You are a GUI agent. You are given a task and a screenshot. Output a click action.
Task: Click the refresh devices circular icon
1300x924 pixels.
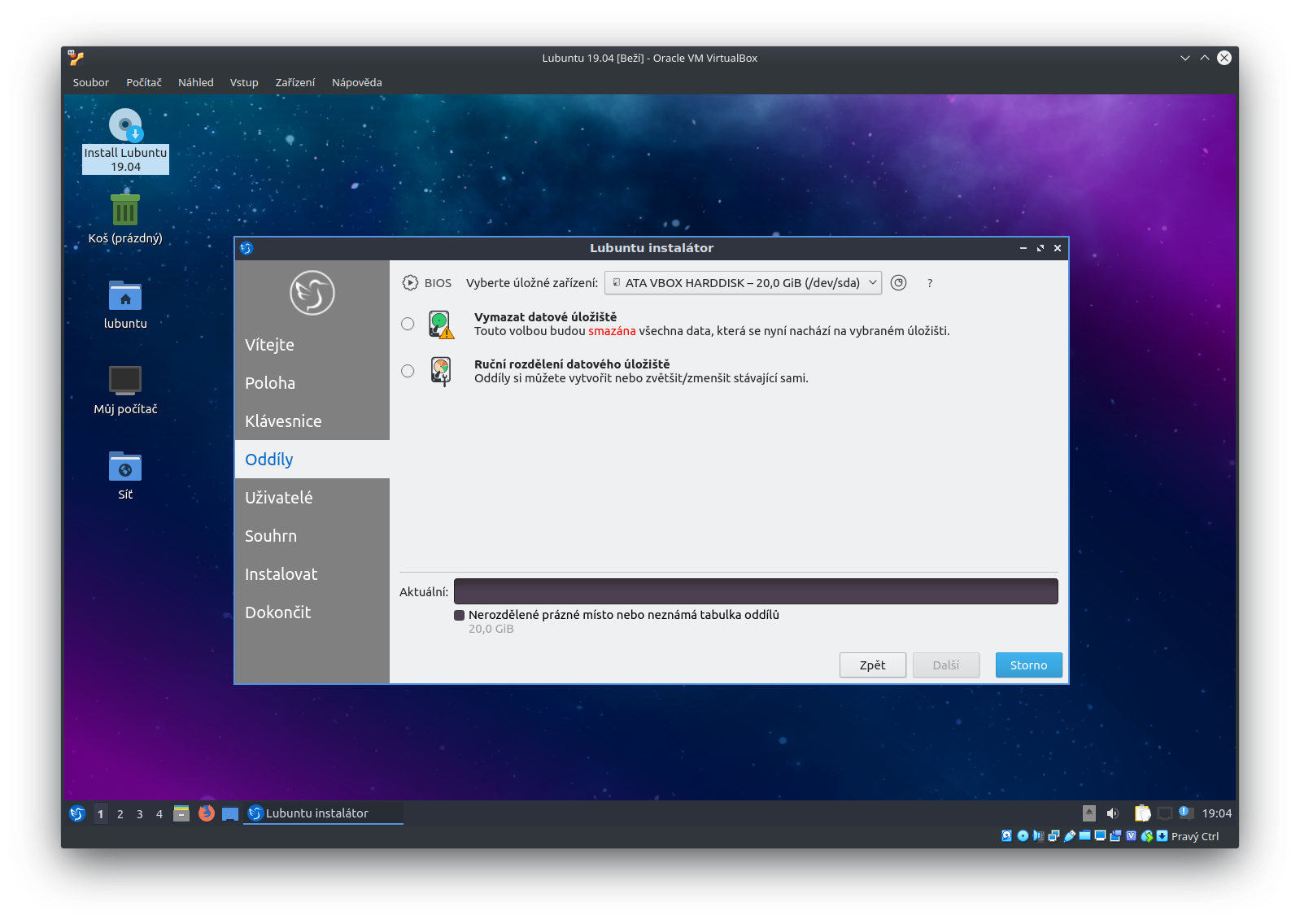click(898, 283)
